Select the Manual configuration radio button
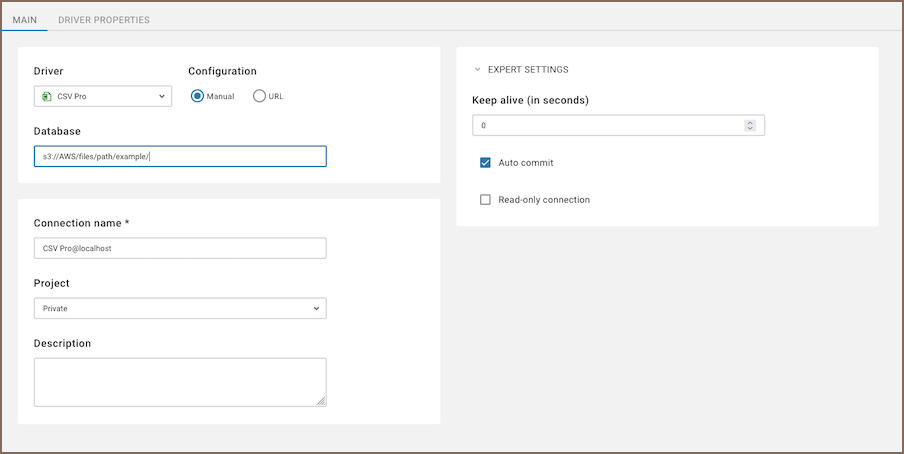The height and width of the screenshot is (454, 904). 197,96
